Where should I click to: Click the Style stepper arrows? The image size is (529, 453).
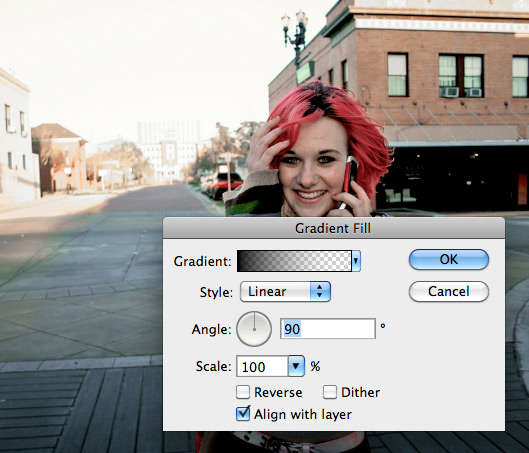click(320, 291)
